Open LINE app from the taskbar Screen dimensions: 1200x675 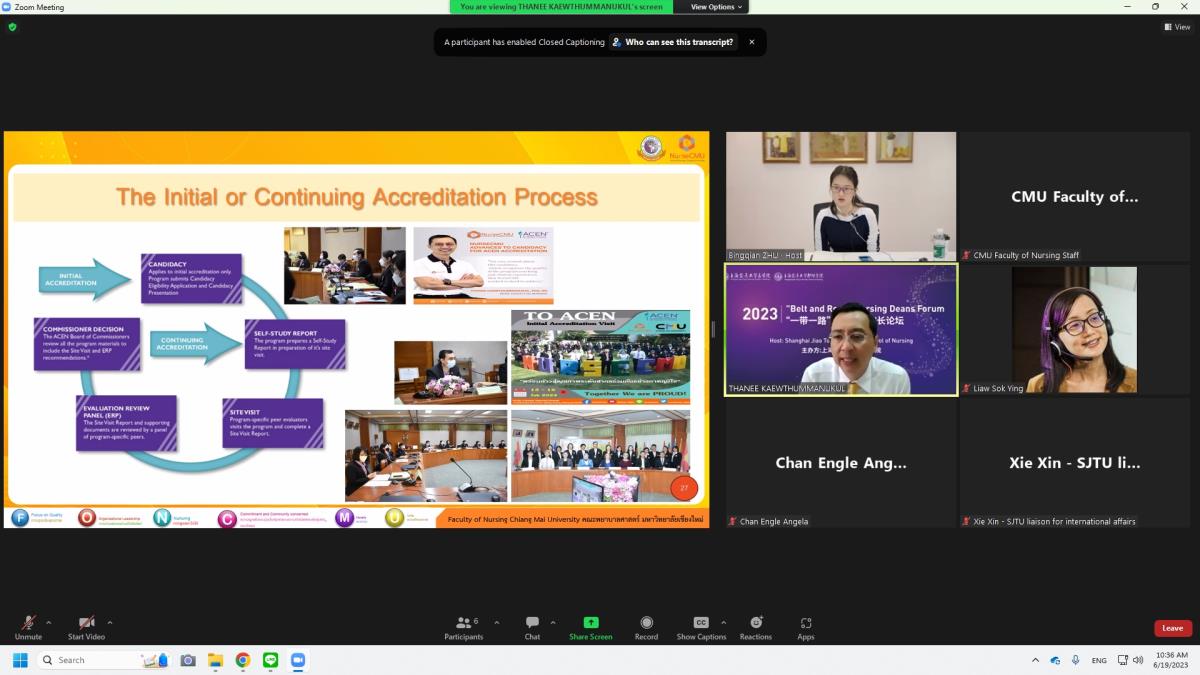(x=270, y=660)
